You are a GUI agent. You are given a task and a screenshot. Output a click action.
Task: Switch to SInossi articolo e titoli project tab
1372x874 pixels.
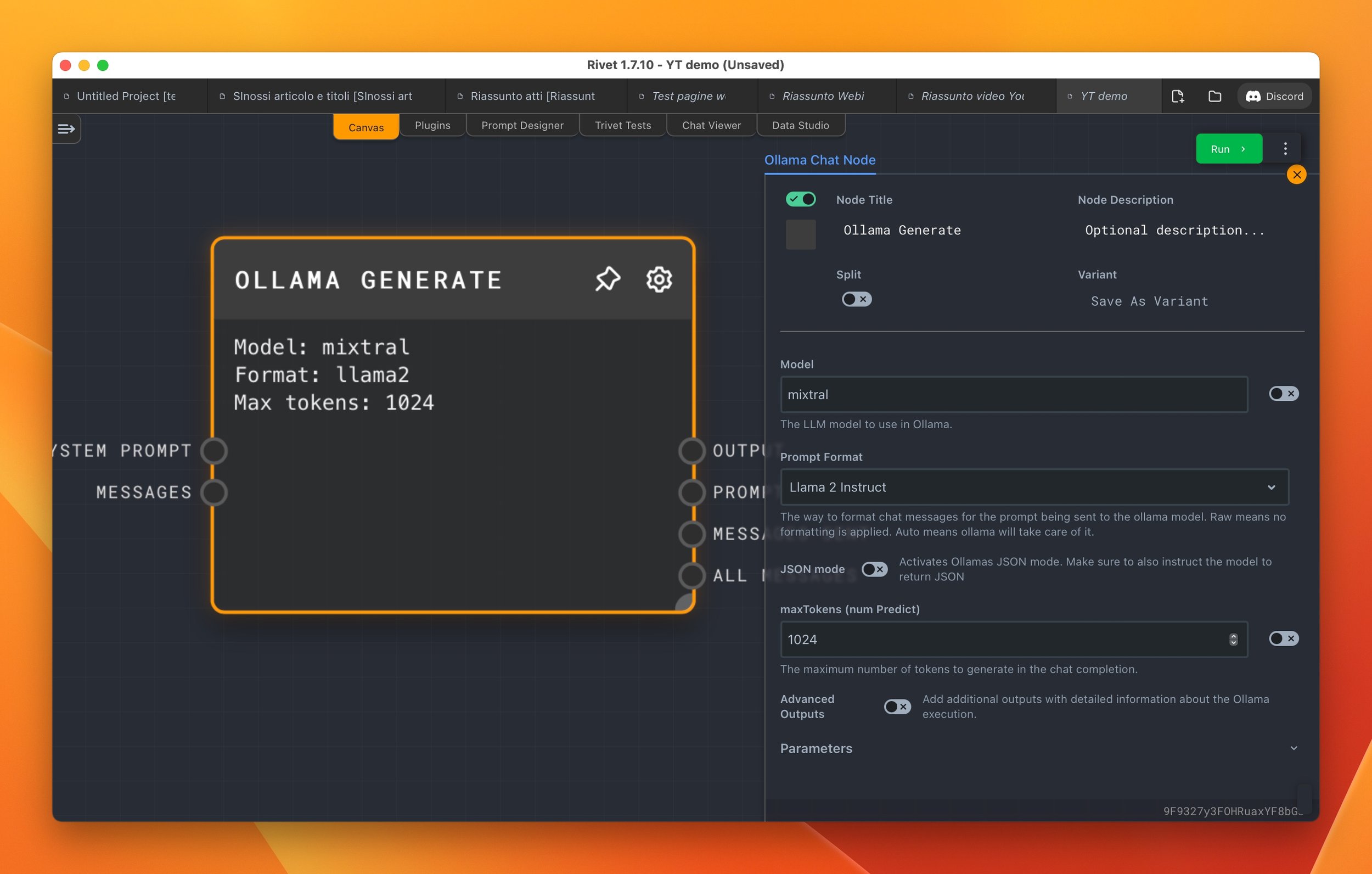click(x=326, y=97)
